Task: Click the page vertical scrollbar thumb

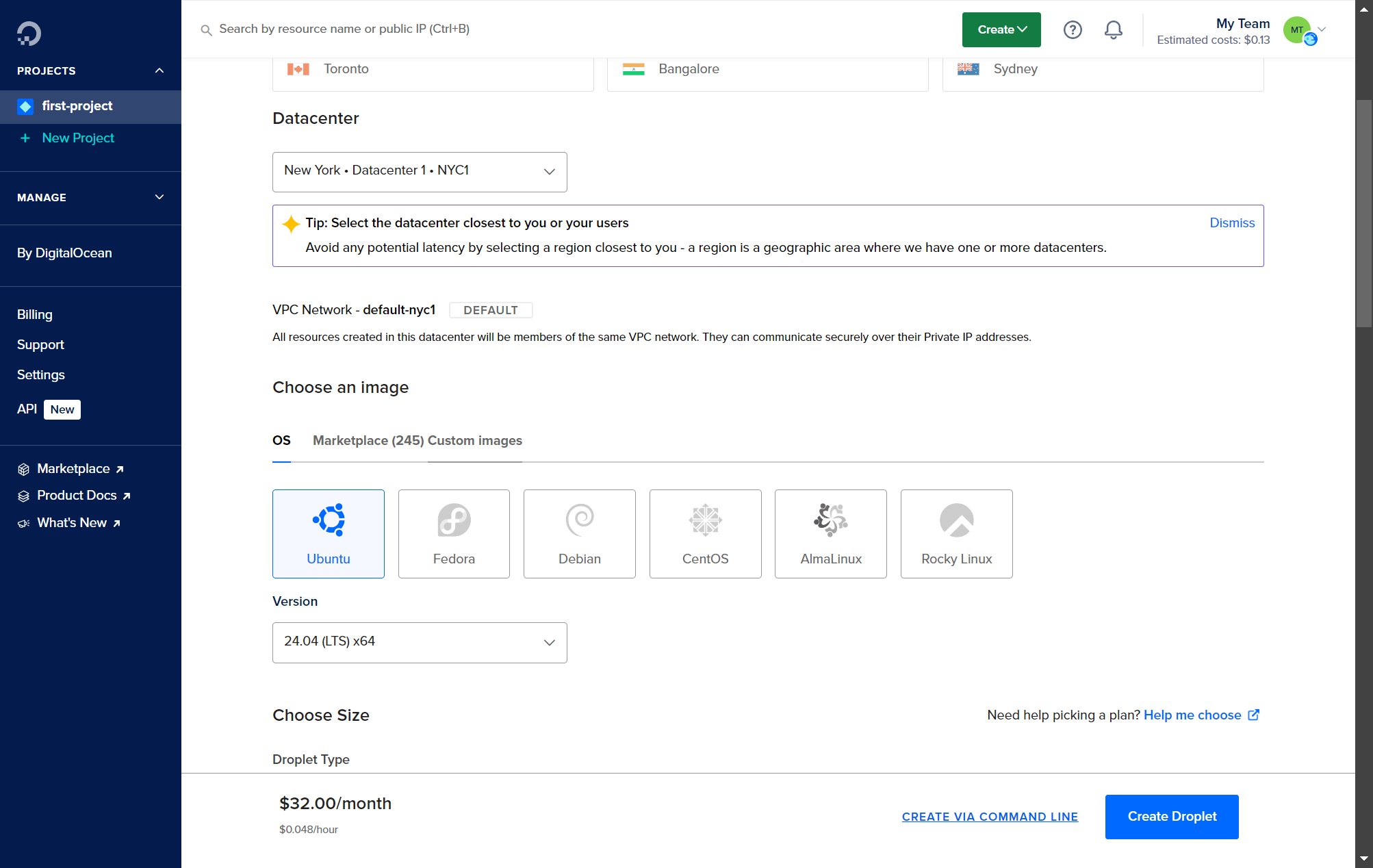Action: coord(1364,214)
